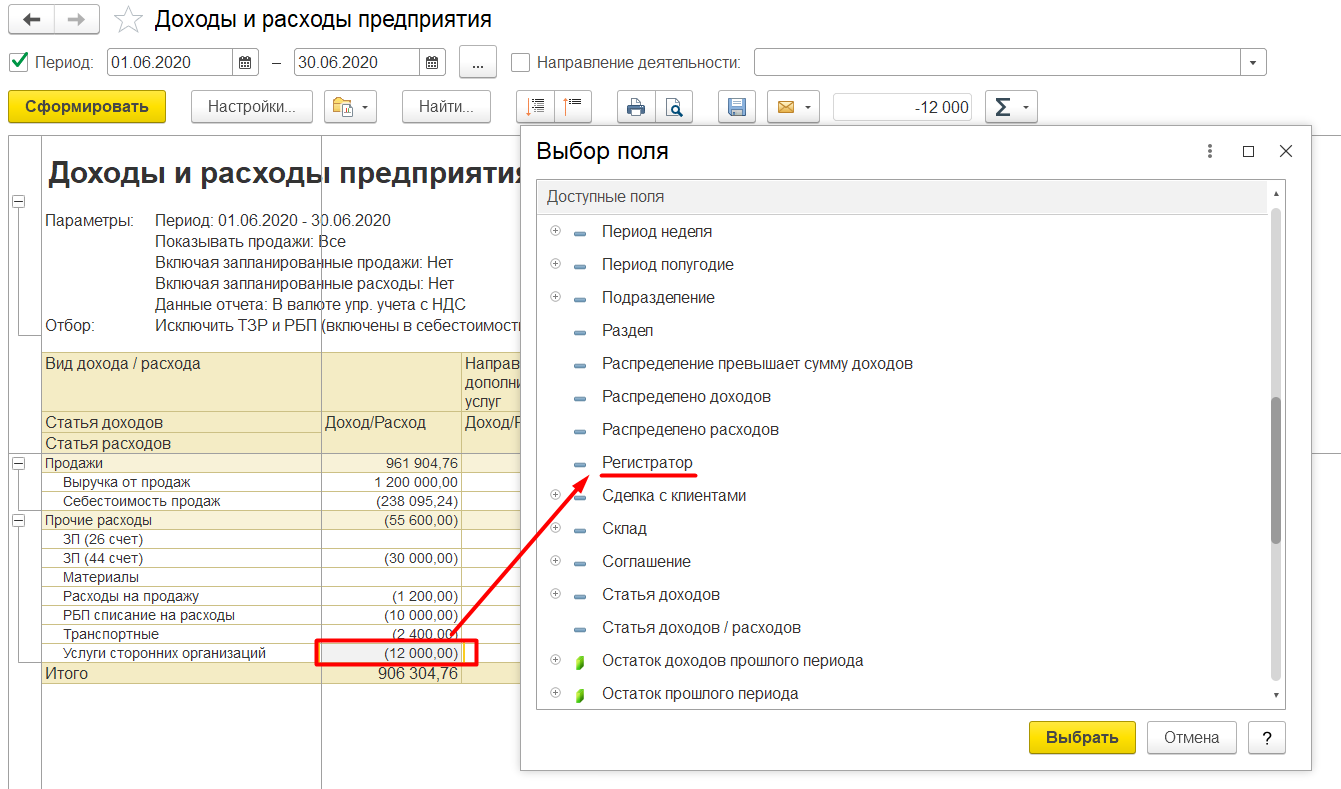
Task: Expand the Период полугодие field
Action: 556,264
